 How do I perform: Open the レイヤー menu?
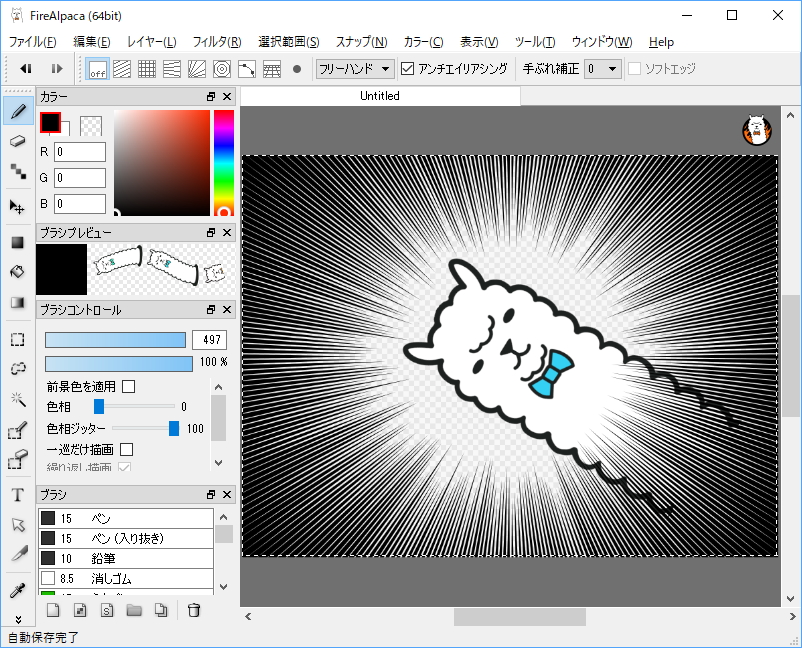pyautogui.click(x=151, y=42)
